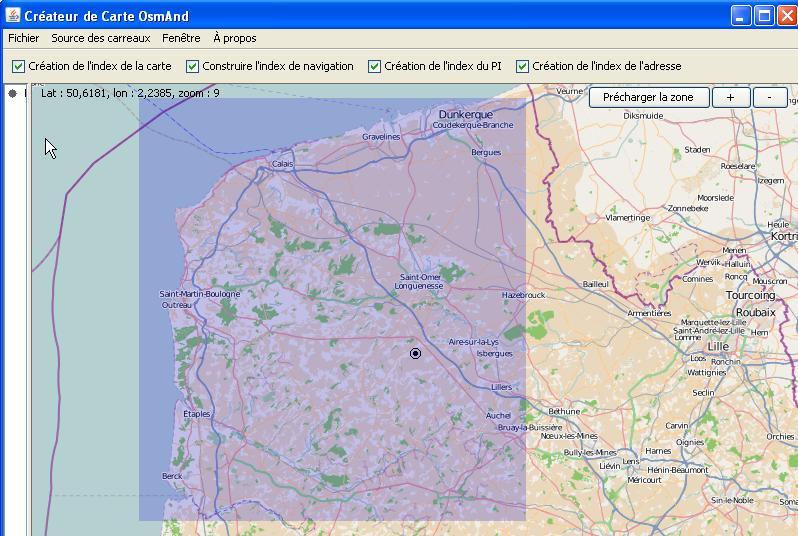Click the Lat lon zoom coordinates readout

(x=130, y=93)
